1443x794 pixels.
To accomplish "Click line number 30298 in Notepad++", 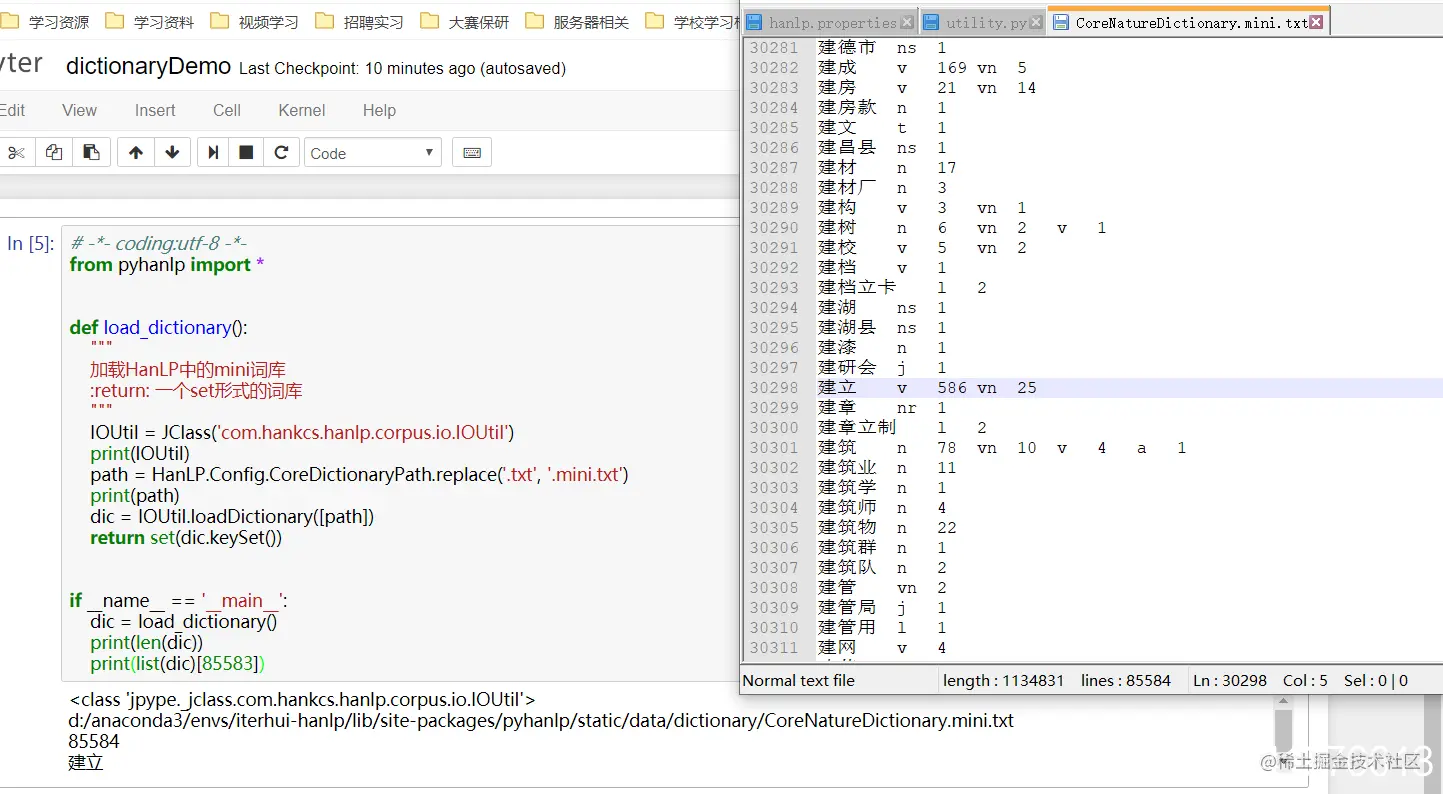I will (774, 388).
